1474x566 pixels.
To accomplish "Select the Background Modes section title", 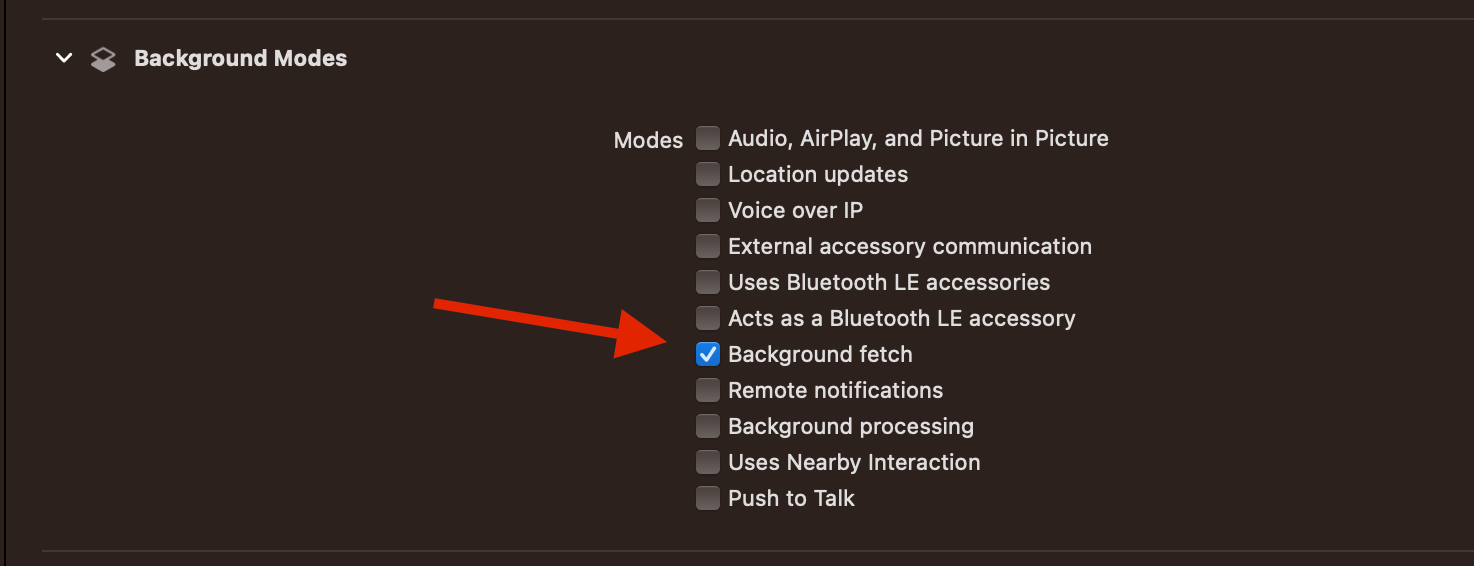I will 241,58.
